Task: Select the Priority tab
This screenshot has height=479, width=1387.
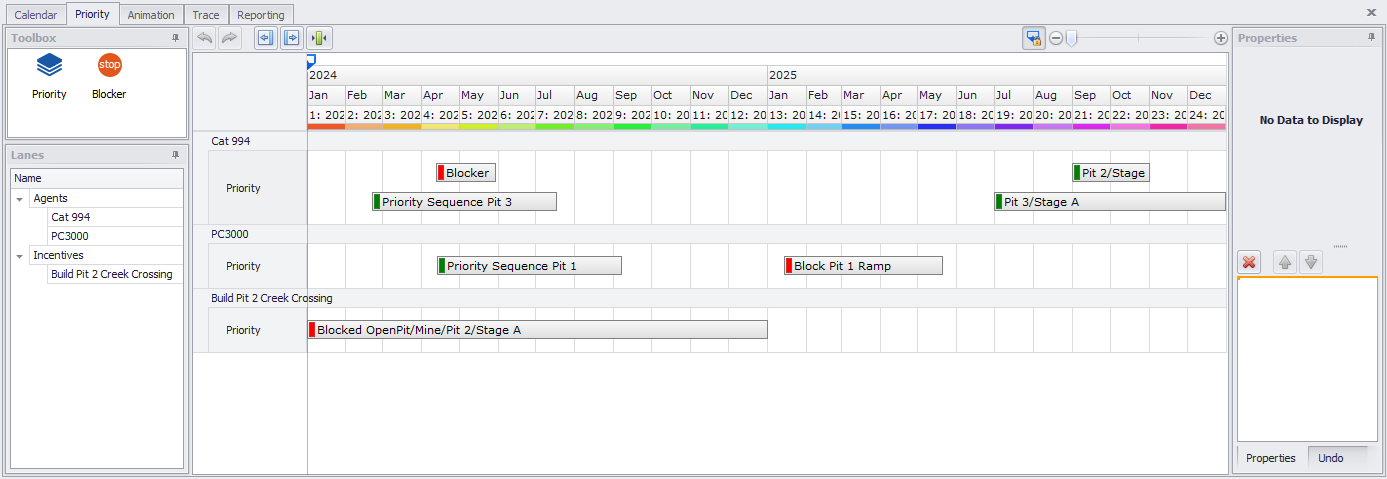Action: point(93,14)
